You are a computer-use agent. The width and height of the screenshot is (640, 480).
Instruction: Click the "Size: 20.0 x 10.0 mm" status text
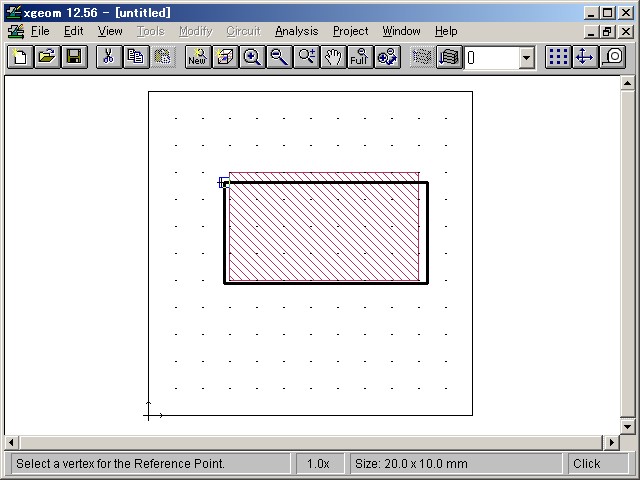pos(411,464)
